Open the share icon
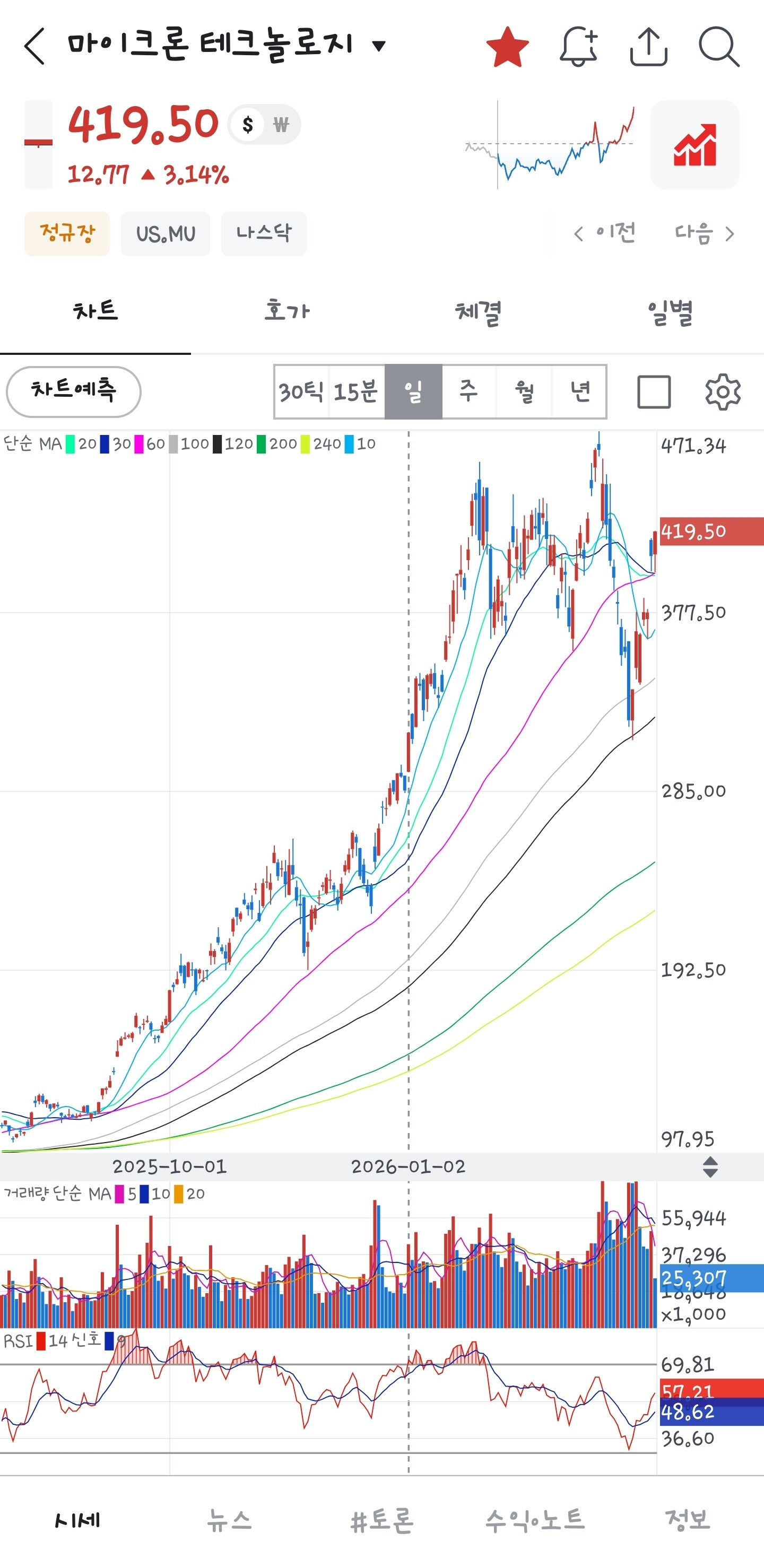764x1568 pixels. point(648,46)
